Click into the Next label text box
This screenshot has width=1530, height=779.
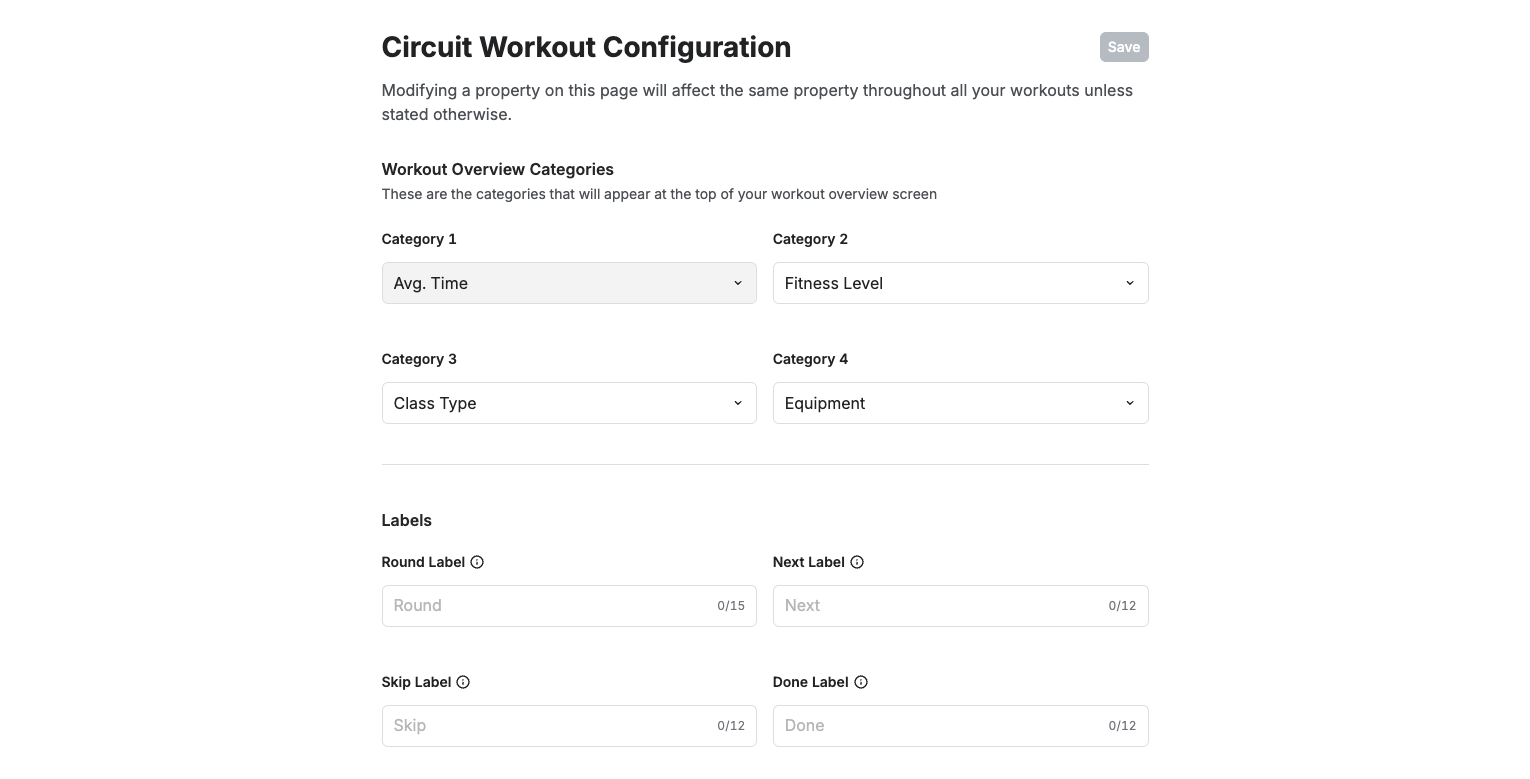960,606
